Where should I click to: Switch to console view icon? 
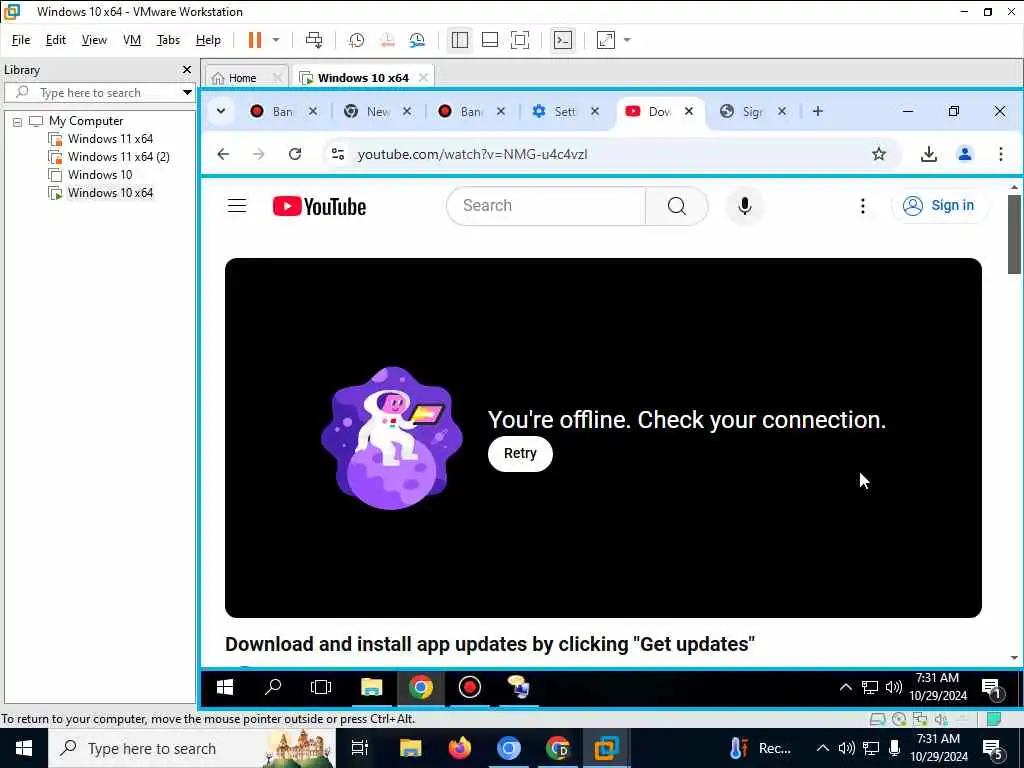coord(563,40)
